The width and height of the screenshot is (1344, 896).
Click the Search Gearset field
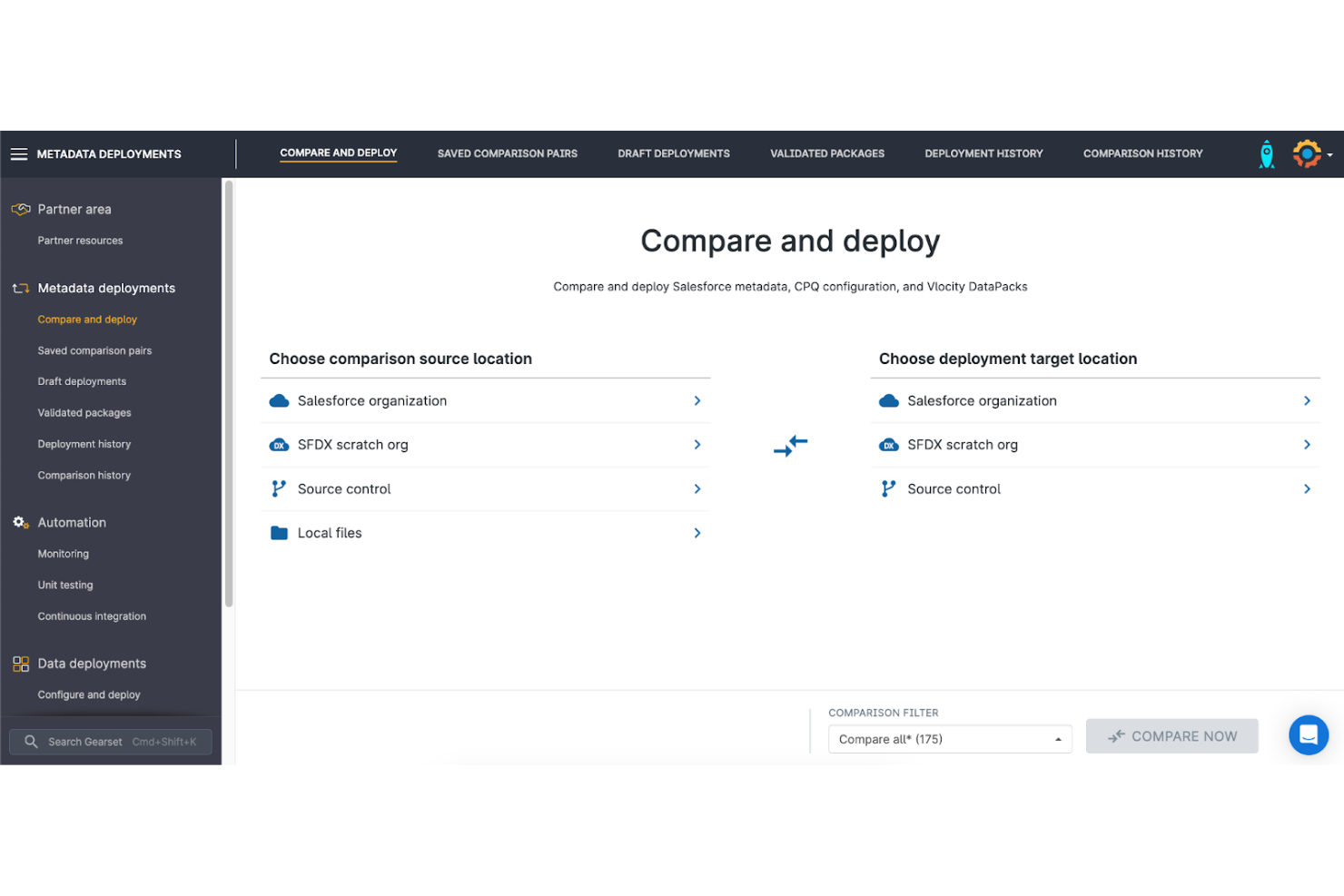coord(110,742)
